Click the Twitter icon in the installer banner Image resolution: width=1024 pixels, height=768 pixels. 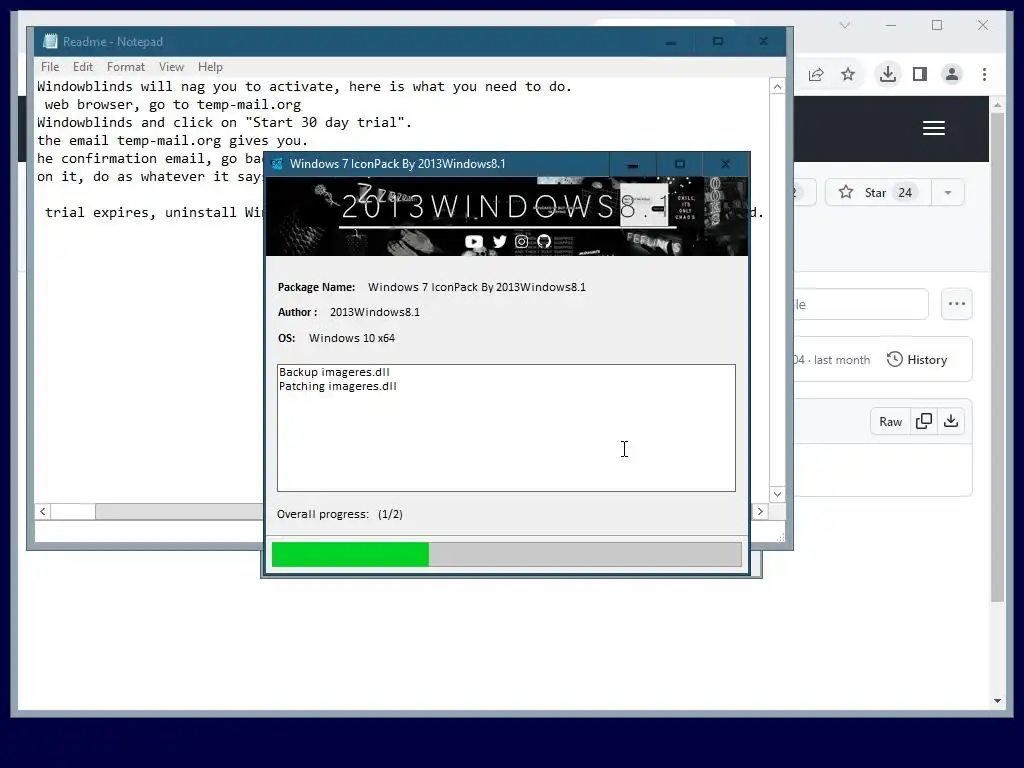click(x=500, y=242)
